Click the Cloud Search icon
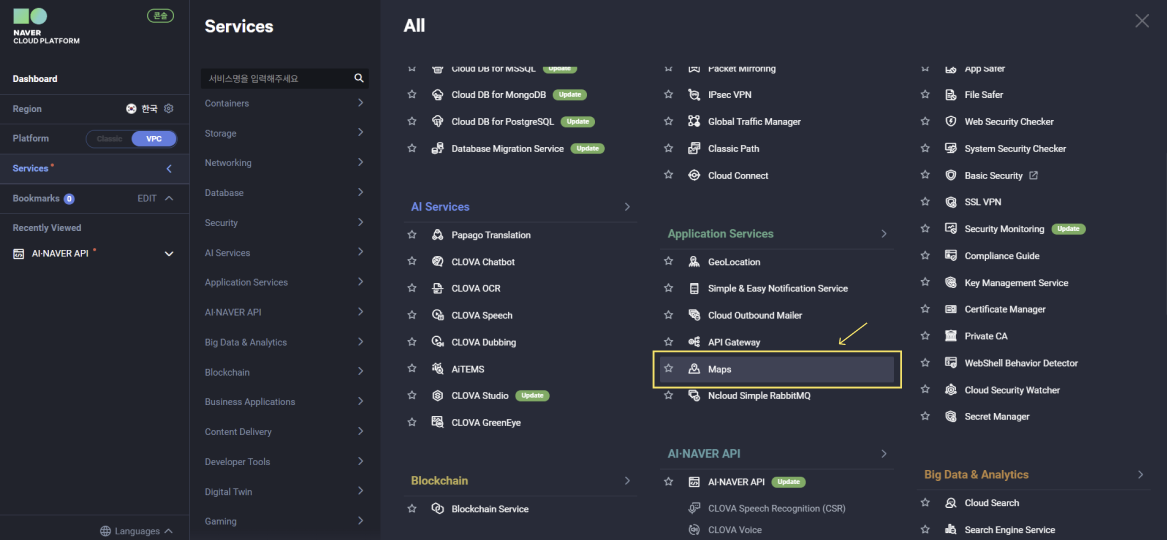 [x=950, y=503]
